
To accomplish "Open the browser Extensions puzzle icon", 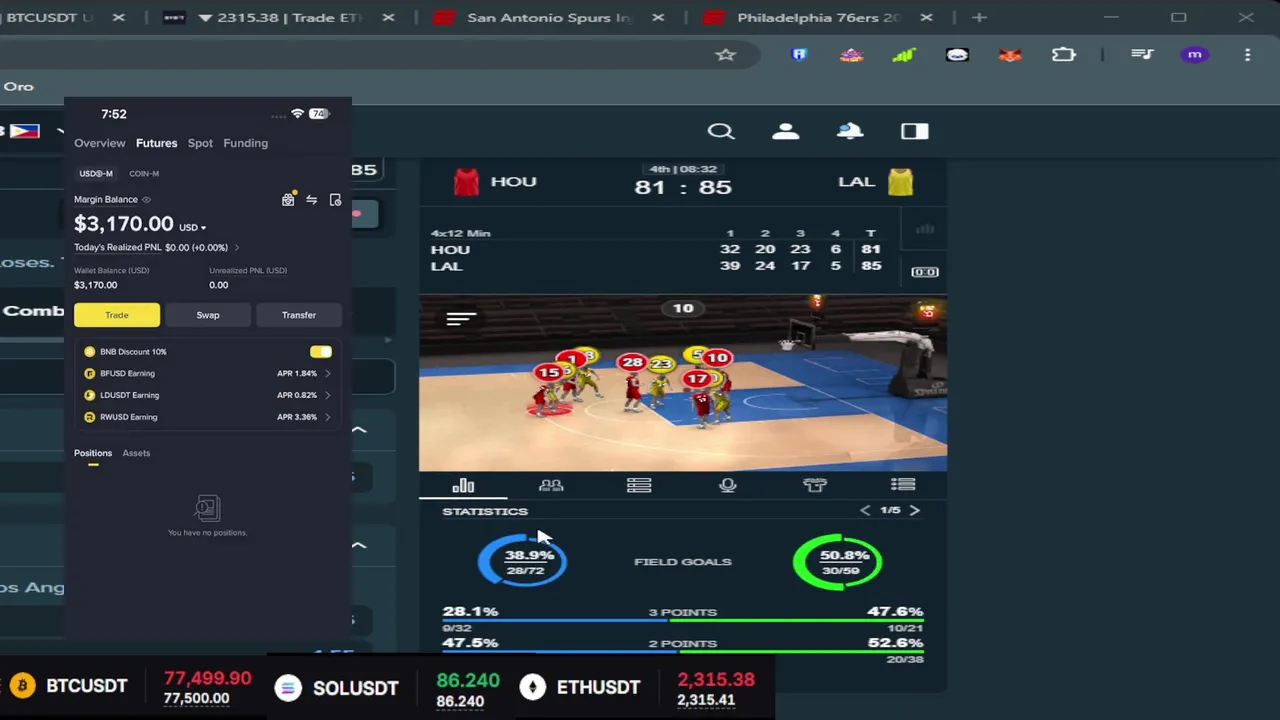I will (x=1064, y=55).
